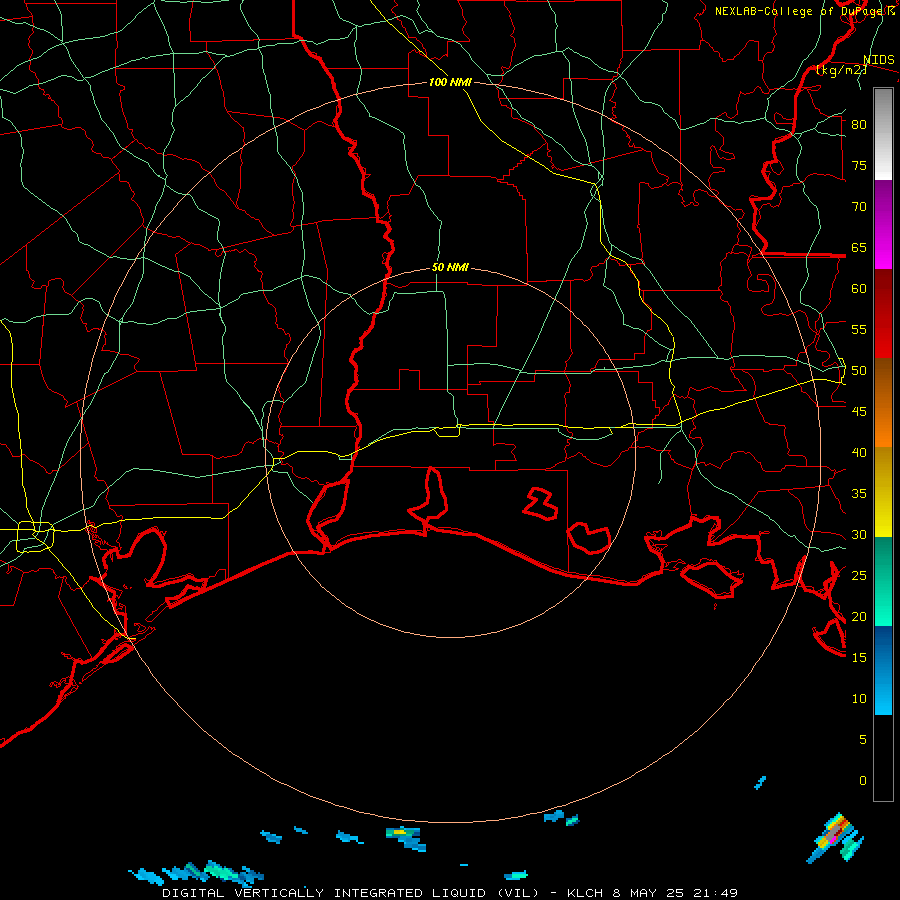Click the '30' value on the scale
This screenshot has height=900, width=900.
coord(859,534)
